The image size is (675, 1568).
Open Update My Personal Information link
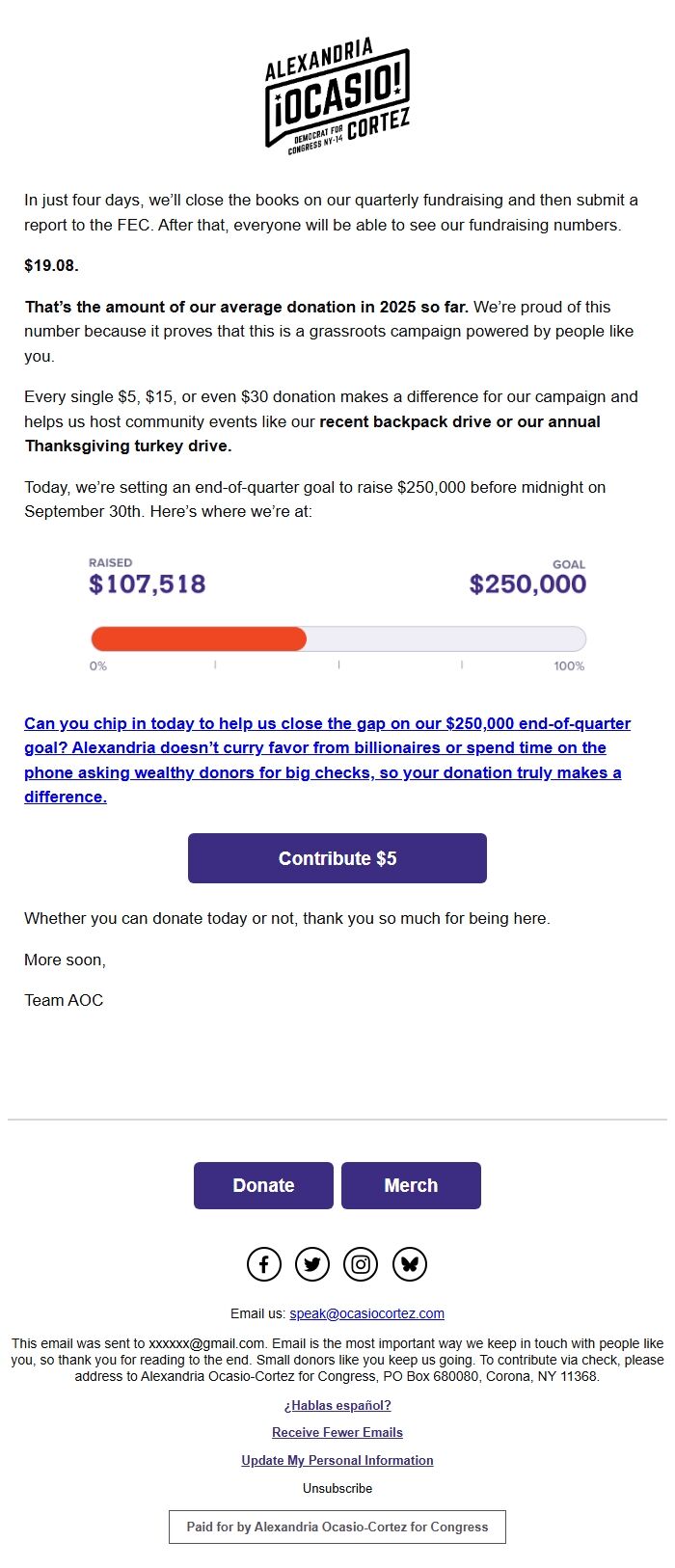337,1460
